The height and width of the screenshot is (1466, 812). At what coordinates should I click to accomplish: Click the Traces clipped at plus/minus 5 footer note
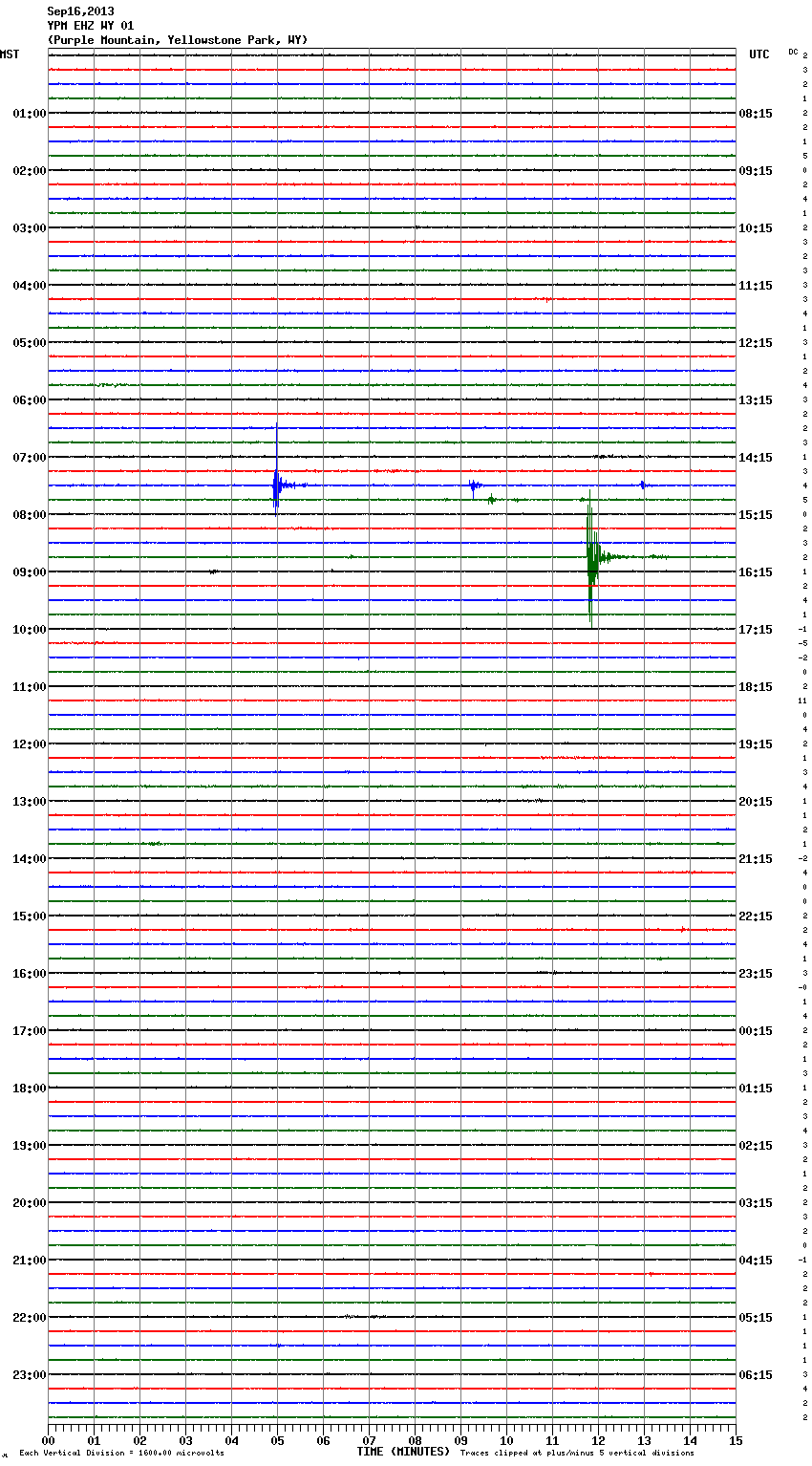point(577,1454)
